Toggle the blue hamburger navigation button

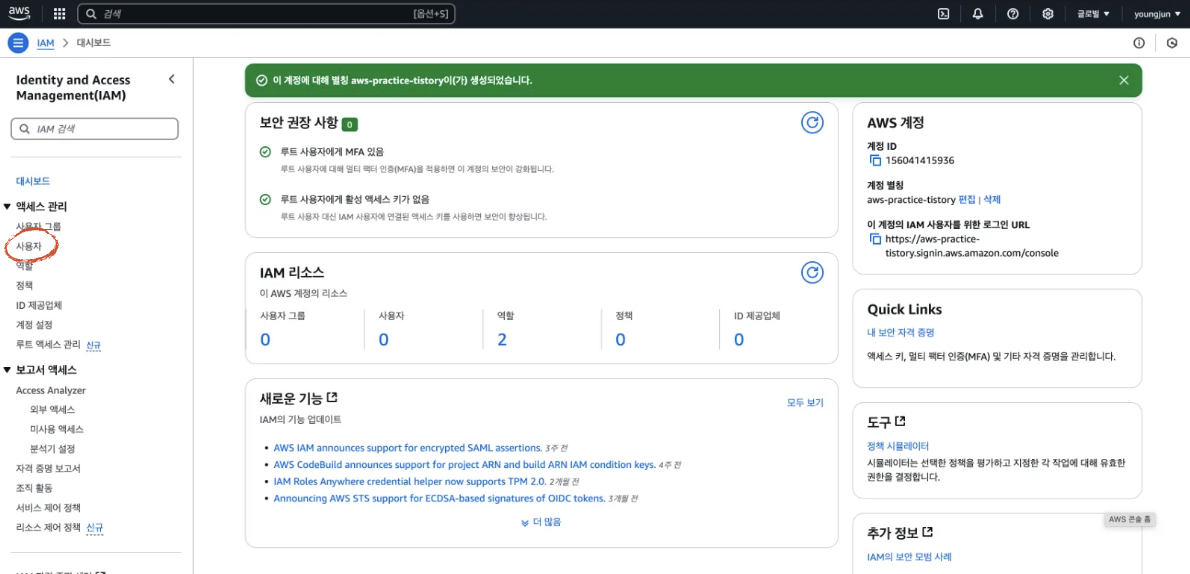18,43
